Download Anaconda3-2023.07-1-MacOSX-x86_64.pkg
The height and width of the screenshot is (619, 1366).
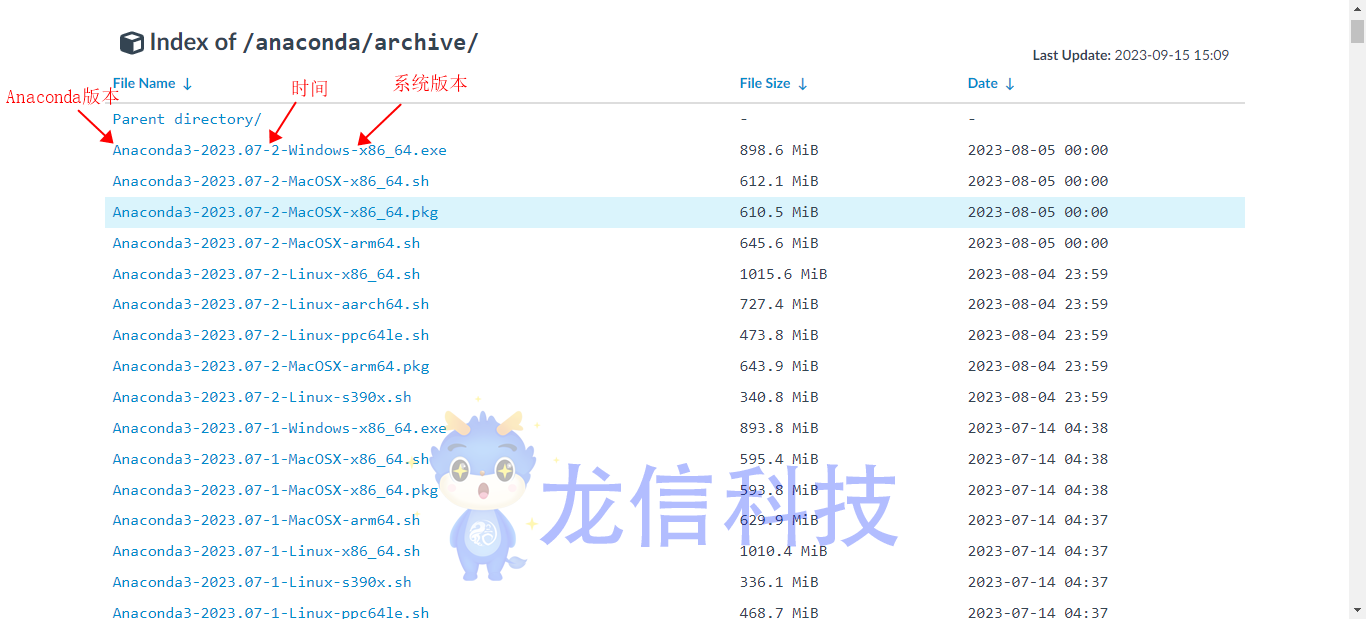tap(275, 490)
